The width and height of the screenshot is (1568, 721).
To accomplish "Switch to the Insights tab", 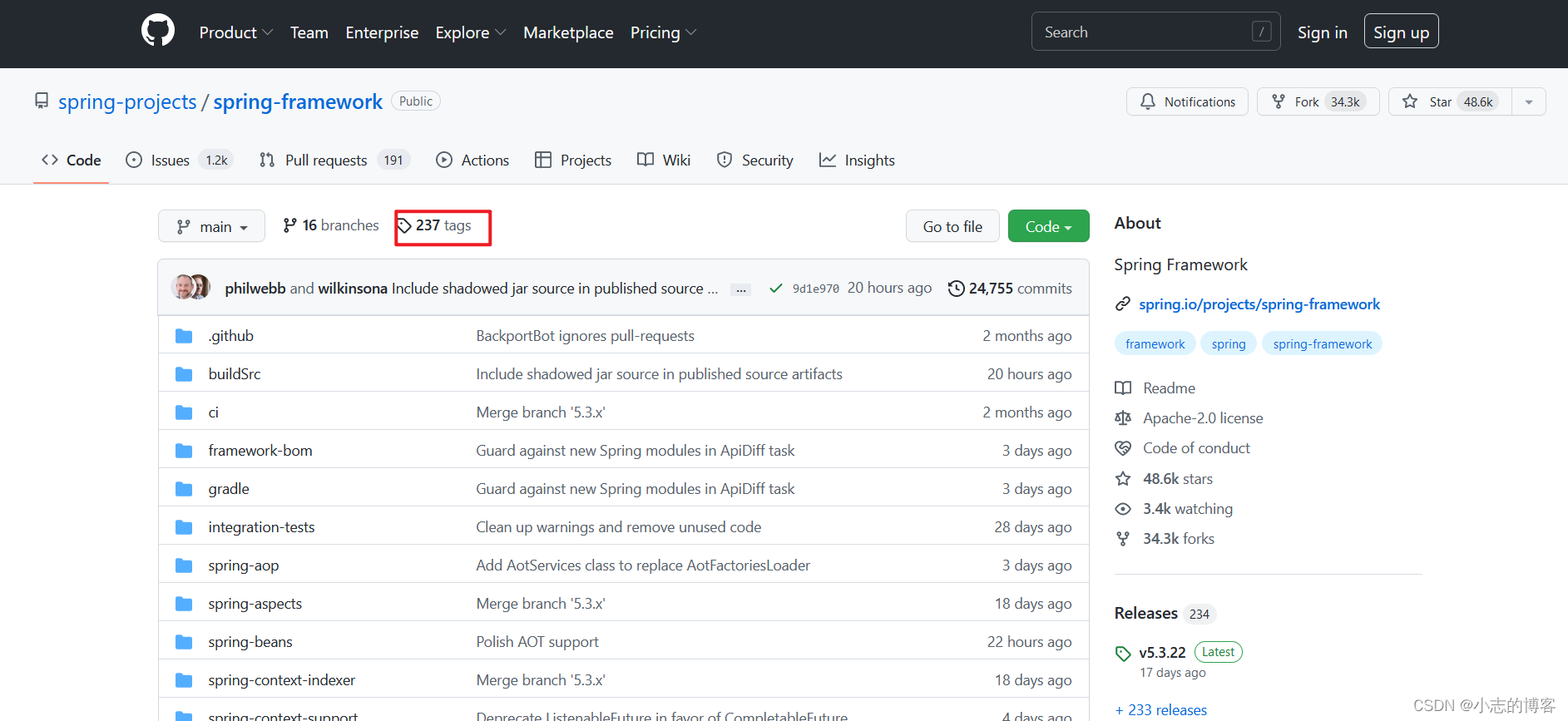I will click(x=857, y=160).
